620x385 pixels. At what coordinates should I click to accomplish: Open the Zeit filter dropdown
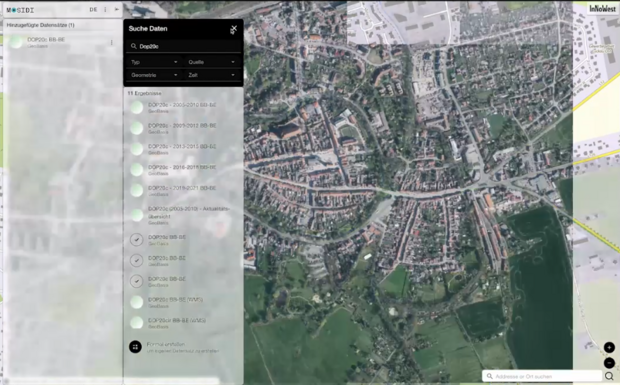click(x=212, y=75)
